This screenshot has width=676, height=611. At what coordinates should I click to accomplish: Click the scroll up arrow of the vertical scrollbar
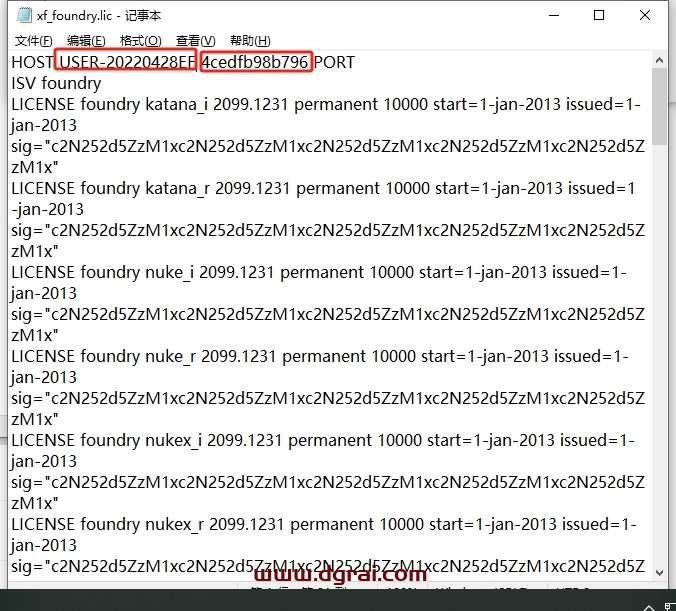[x=660, y=60]
